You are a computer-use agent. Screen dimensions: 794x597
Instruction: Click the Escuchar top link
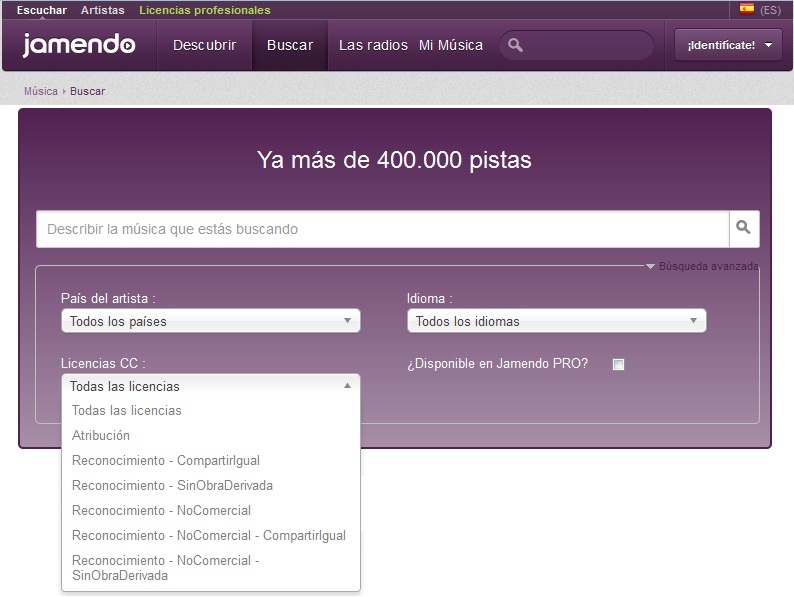[42, 10]
